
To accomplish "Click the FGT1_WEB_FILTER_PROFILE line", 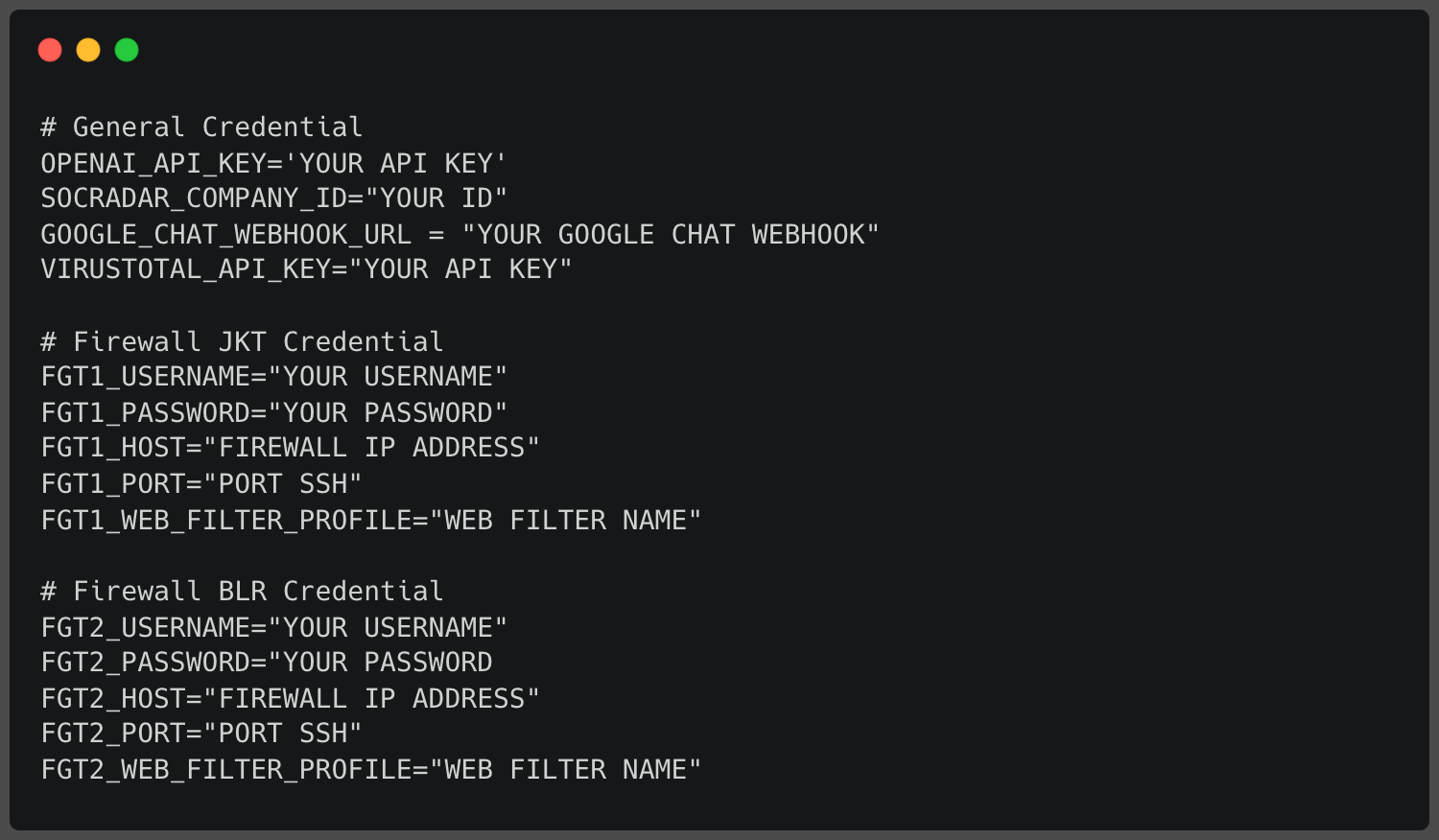I will coord(370,521).
